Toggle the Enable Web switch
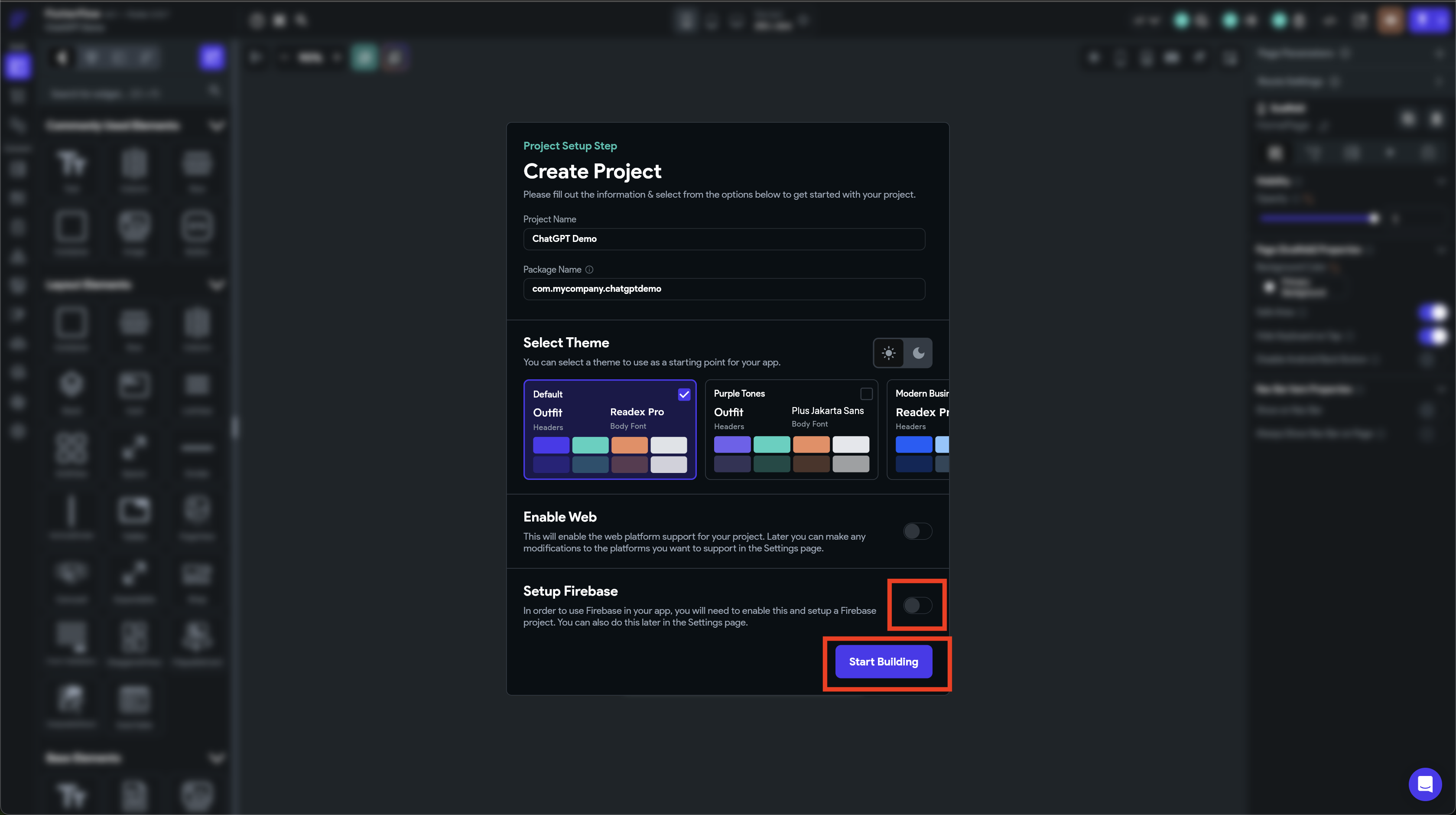 (917, 531)
